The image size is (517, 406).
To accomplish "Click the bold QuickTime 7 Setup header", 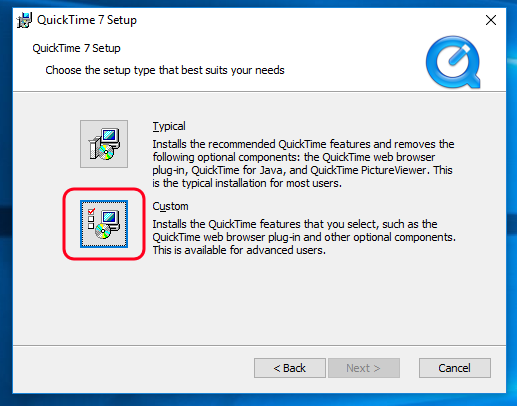I will (x=76, y=48).
